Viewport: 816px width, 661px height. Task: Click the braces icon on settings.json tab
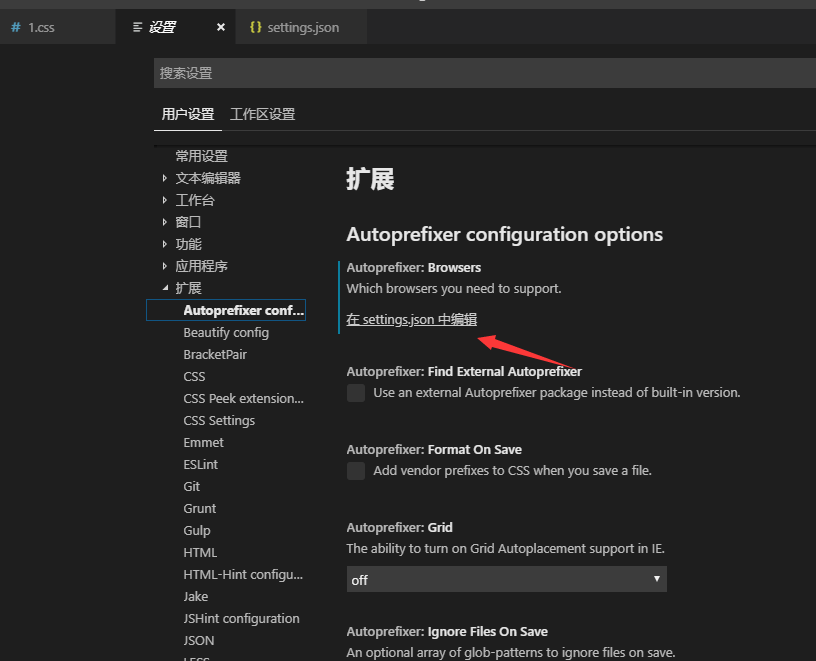click(256, 27)
